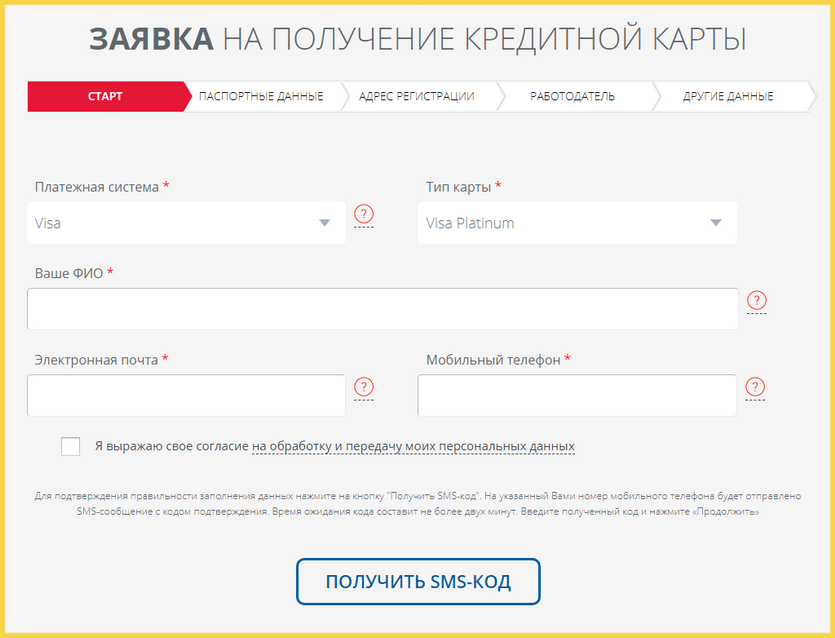Tick the personal data consent checkbox
The image size is (835, 638).
click(x=70, y=446)
